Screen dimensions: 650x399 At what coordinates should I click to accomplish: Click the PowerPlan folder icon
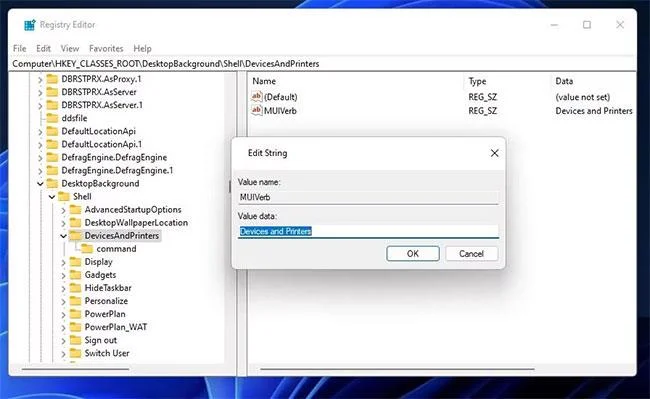coord(75,314)
